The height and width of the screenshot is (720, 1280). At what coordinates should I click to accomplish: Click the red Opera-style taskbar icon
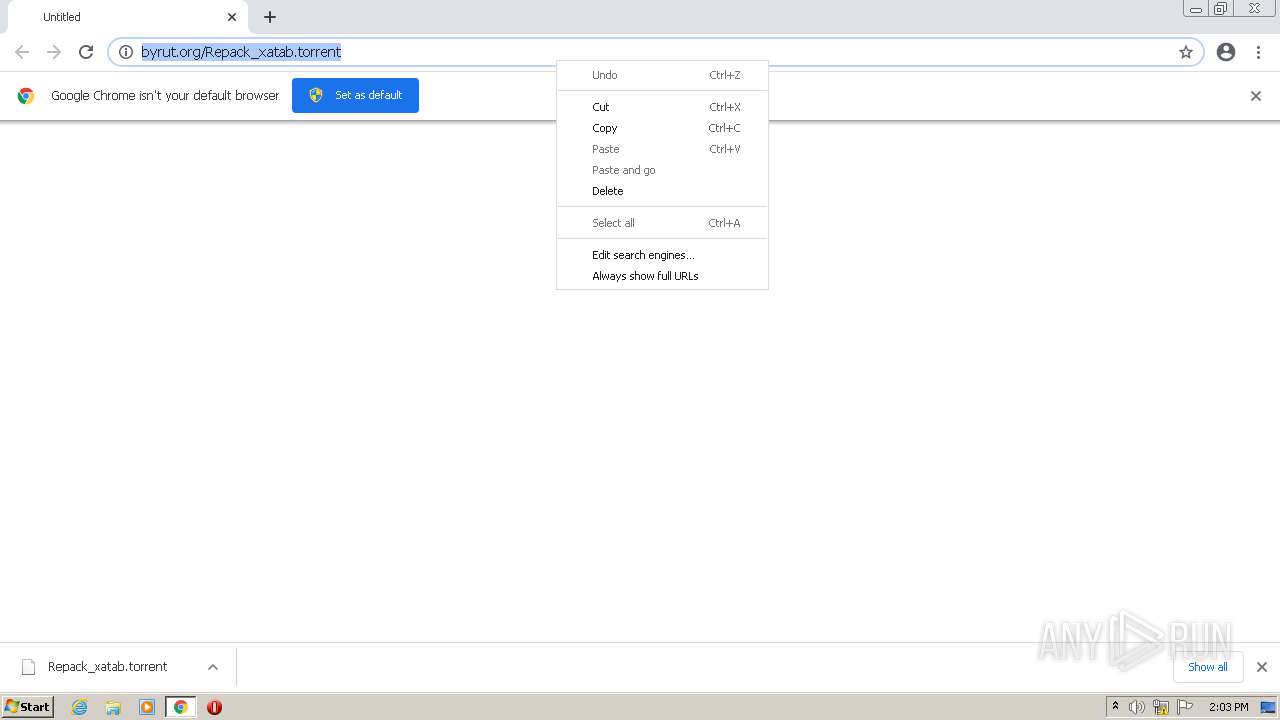(x=214, y=707)
